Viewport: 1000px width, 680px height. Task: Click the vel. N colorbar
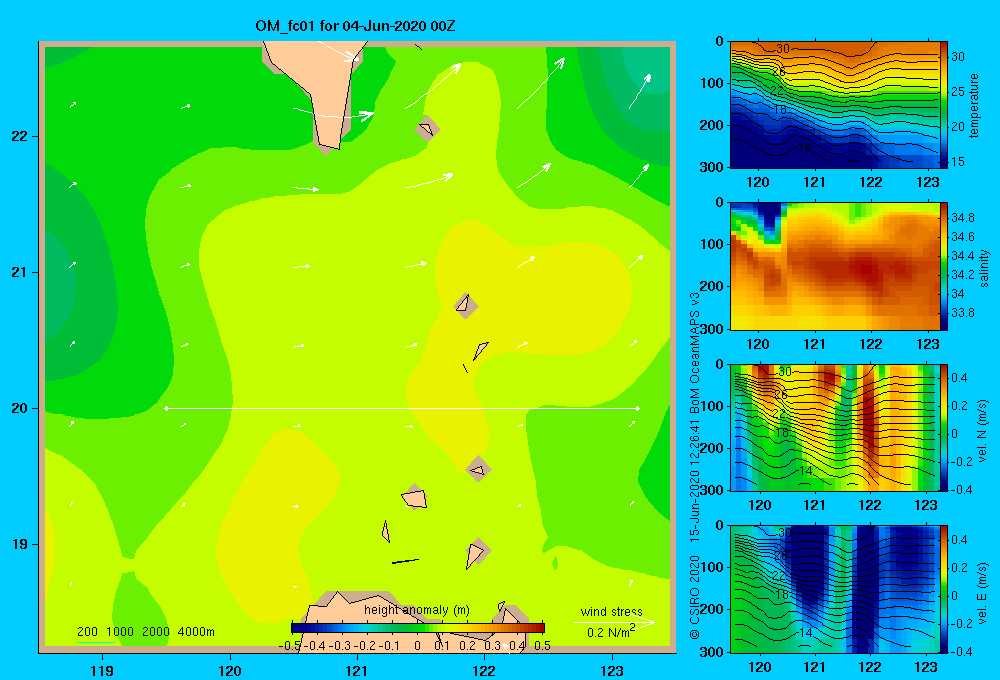(944, 427)
